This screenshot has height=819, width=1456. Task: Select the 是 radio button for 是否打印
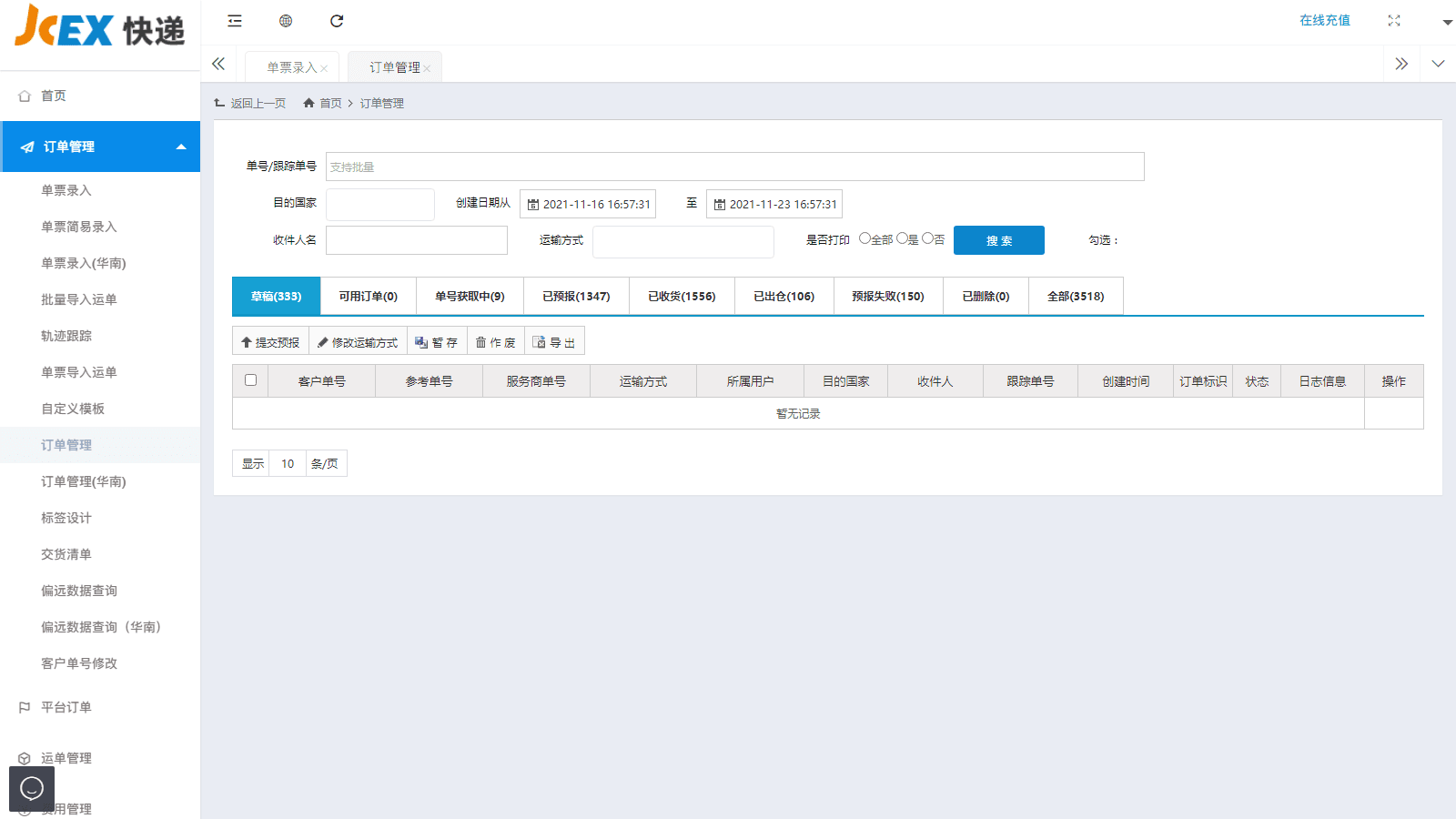pos(902,238)
